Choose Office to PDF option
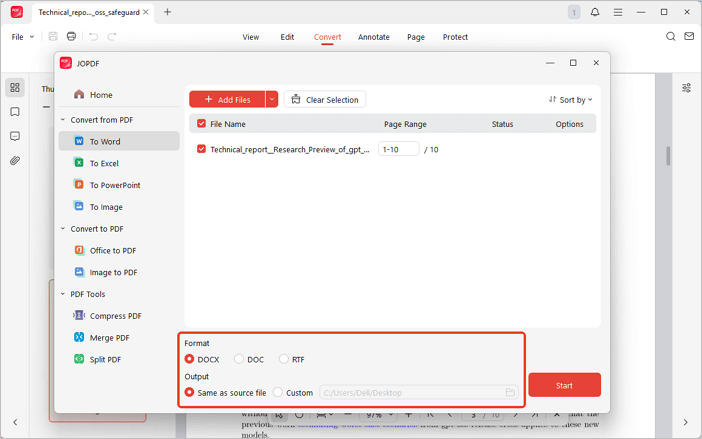The width and height of the screenshot is (702, 439). (x=119, y=250)
